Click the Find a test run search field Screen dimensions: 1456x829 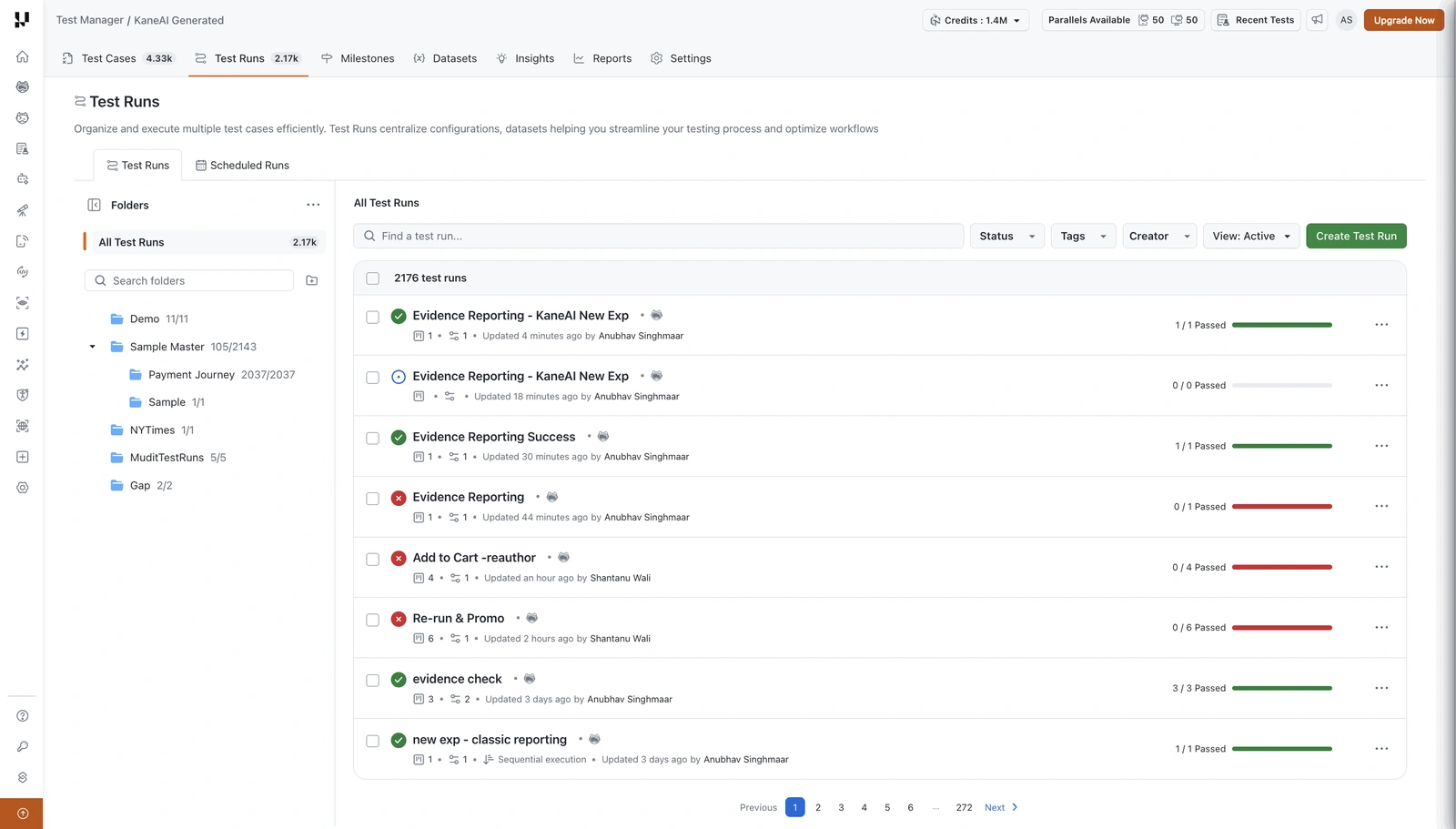658,236
